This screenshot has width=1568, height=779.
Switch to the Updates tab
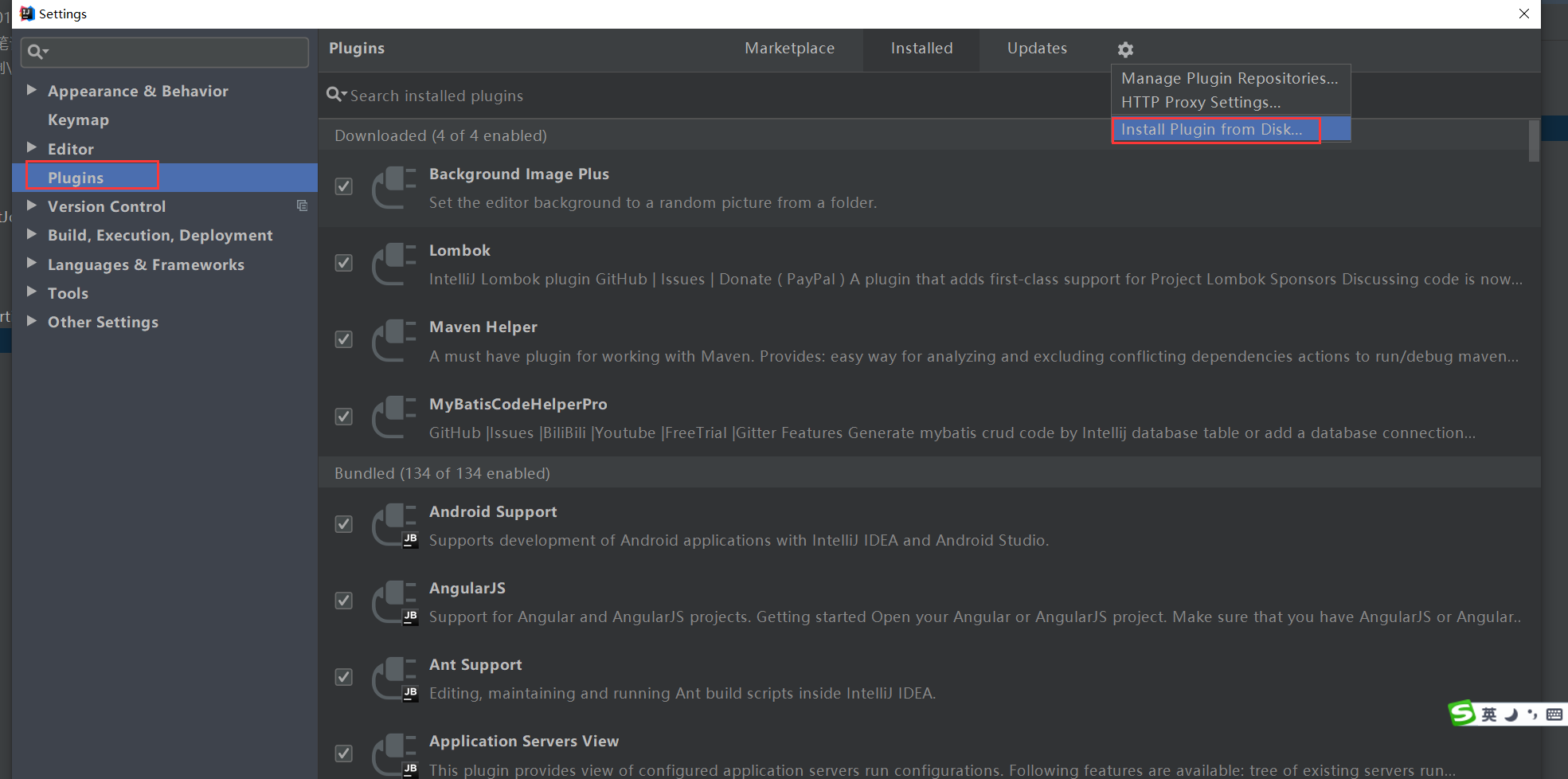pyautogui.click(x=1037, y=49)
